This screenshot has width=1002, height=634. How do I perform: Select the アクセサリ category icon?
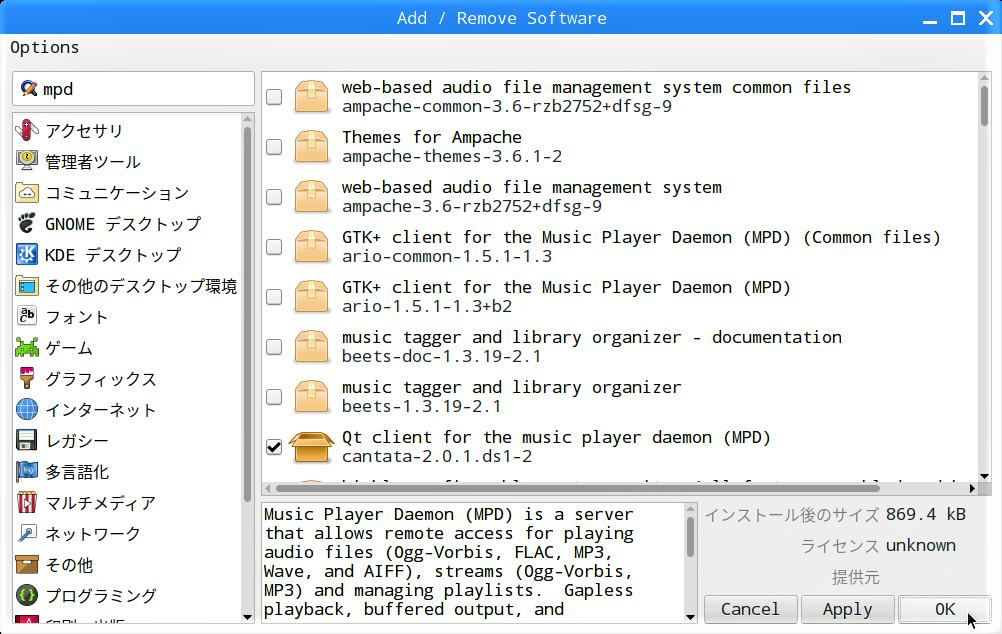tap(27, 130)
